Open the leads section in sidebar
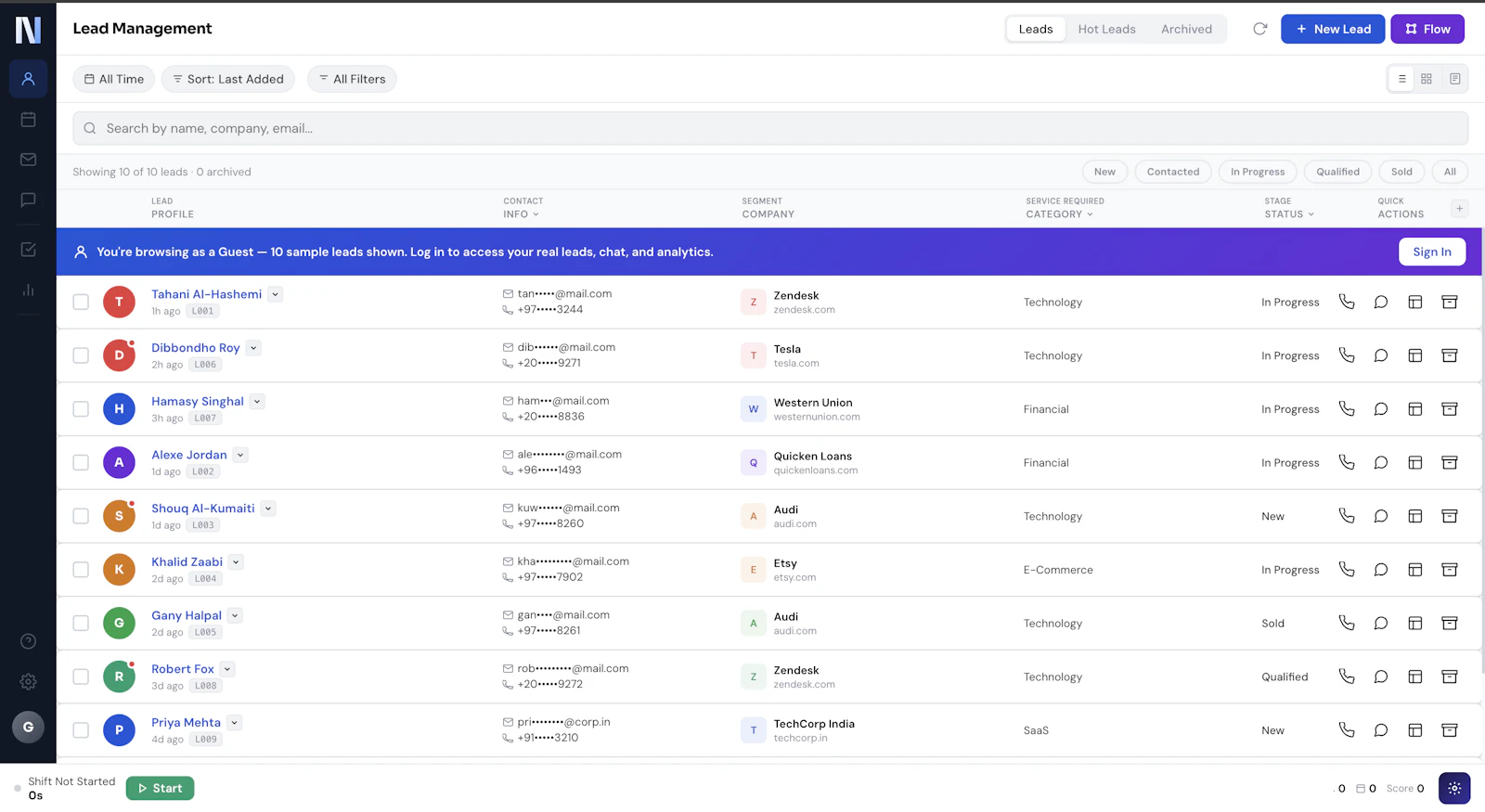1485x812 pixels. [x=28, y=79]
